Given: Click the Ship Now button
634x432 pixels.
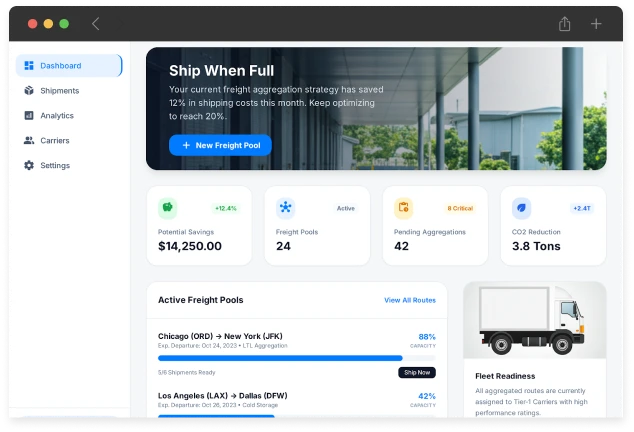Looking at the screenshot, I should (417, 373).
